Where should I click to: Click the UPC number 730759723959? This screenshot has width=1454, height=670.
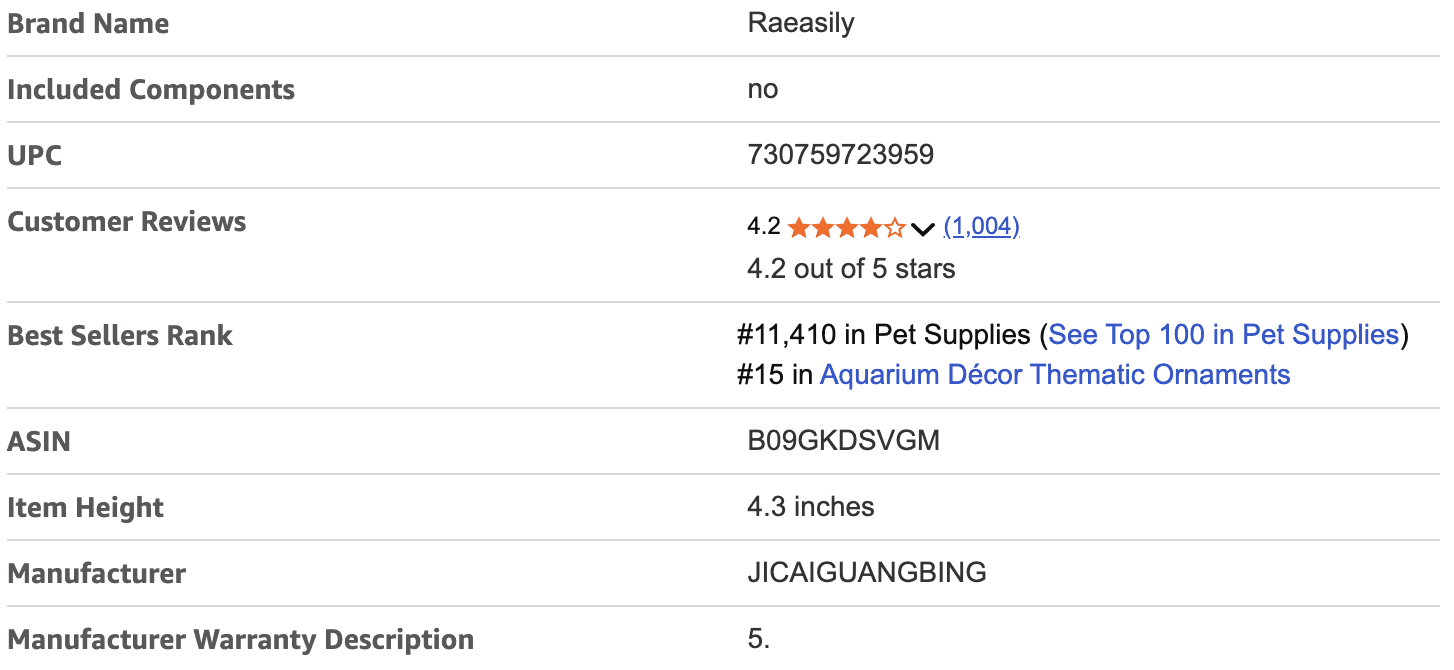coord(840,155)
